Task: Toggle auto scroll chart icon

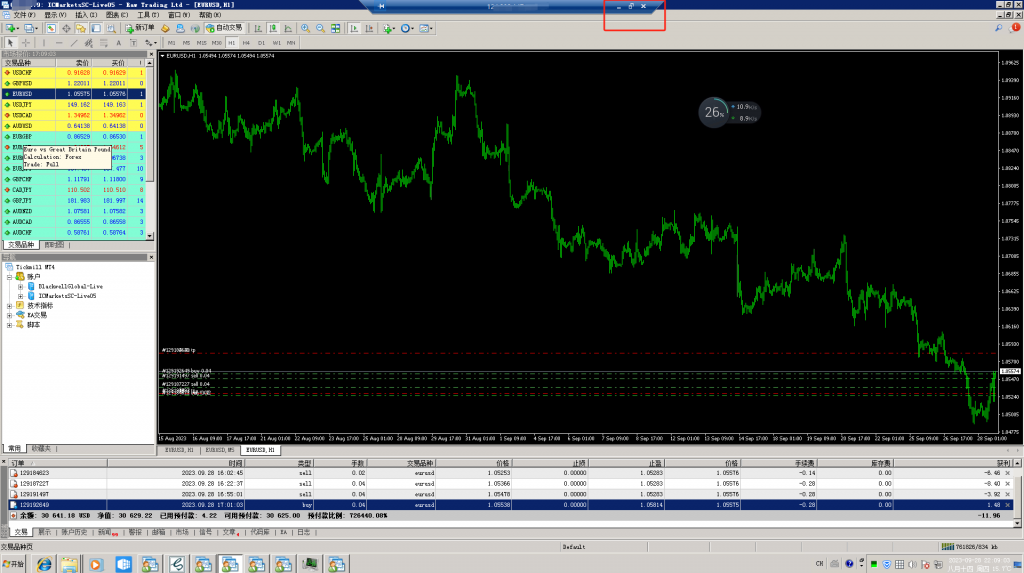Action: point(354,28)
